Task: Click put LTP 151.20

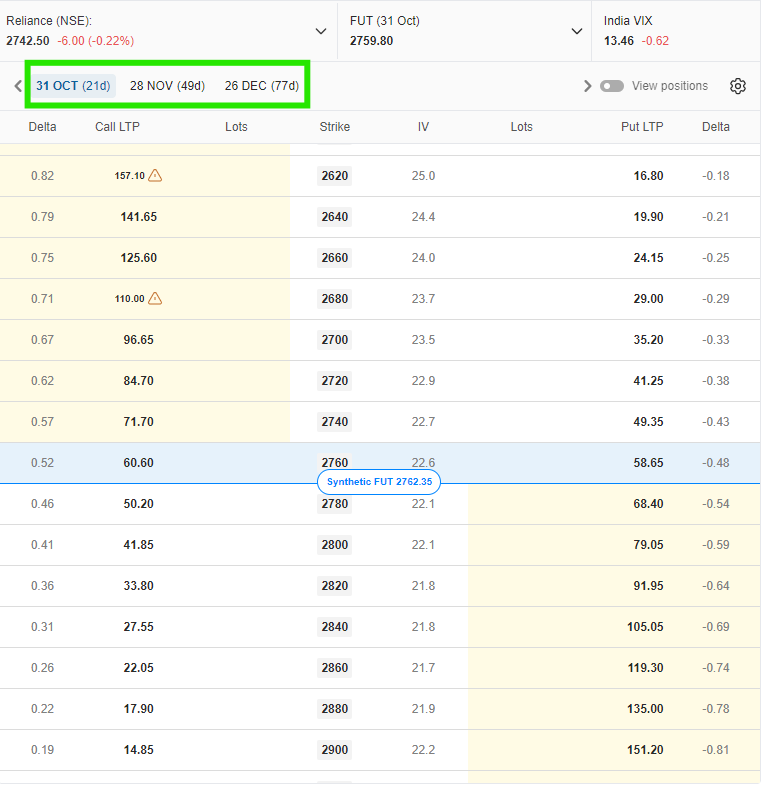Action: pyautogui.click(x=645, y=750)
